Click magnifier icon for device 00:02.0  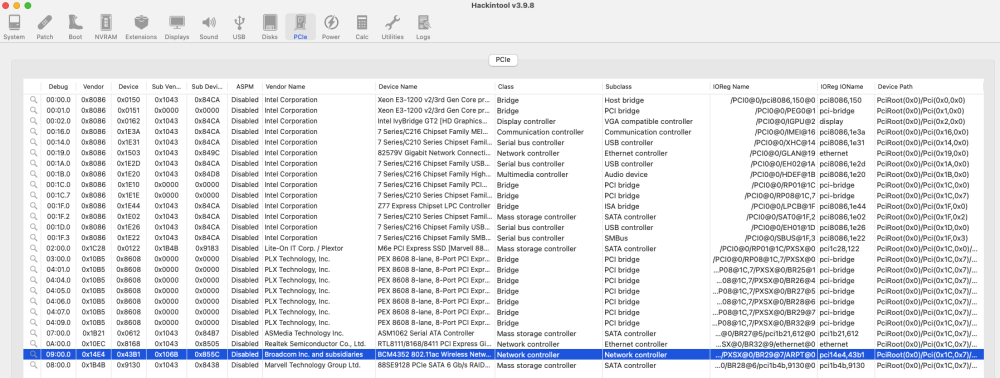[x=33, y=121]
